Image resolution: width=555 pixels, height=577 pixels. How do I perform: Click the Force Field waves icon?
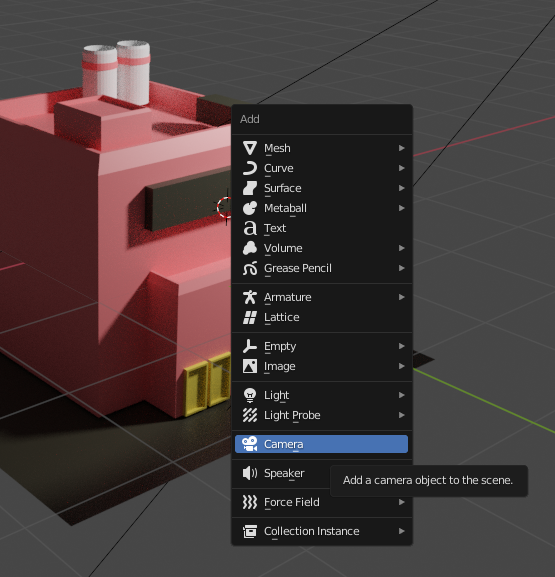pyautogui.click(x=250, y=502)
